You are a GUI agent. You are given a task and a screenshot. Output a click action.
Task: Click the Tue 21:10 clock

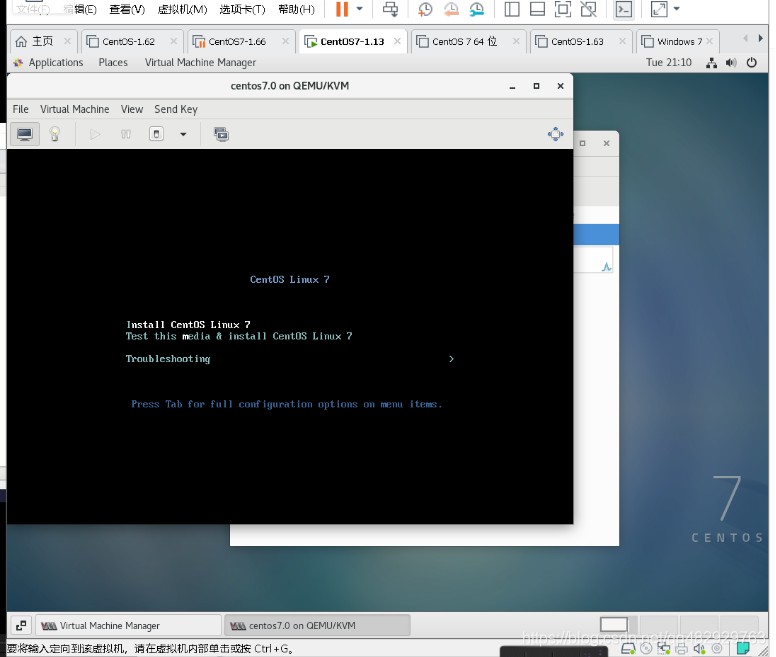[x=668, y=63]
